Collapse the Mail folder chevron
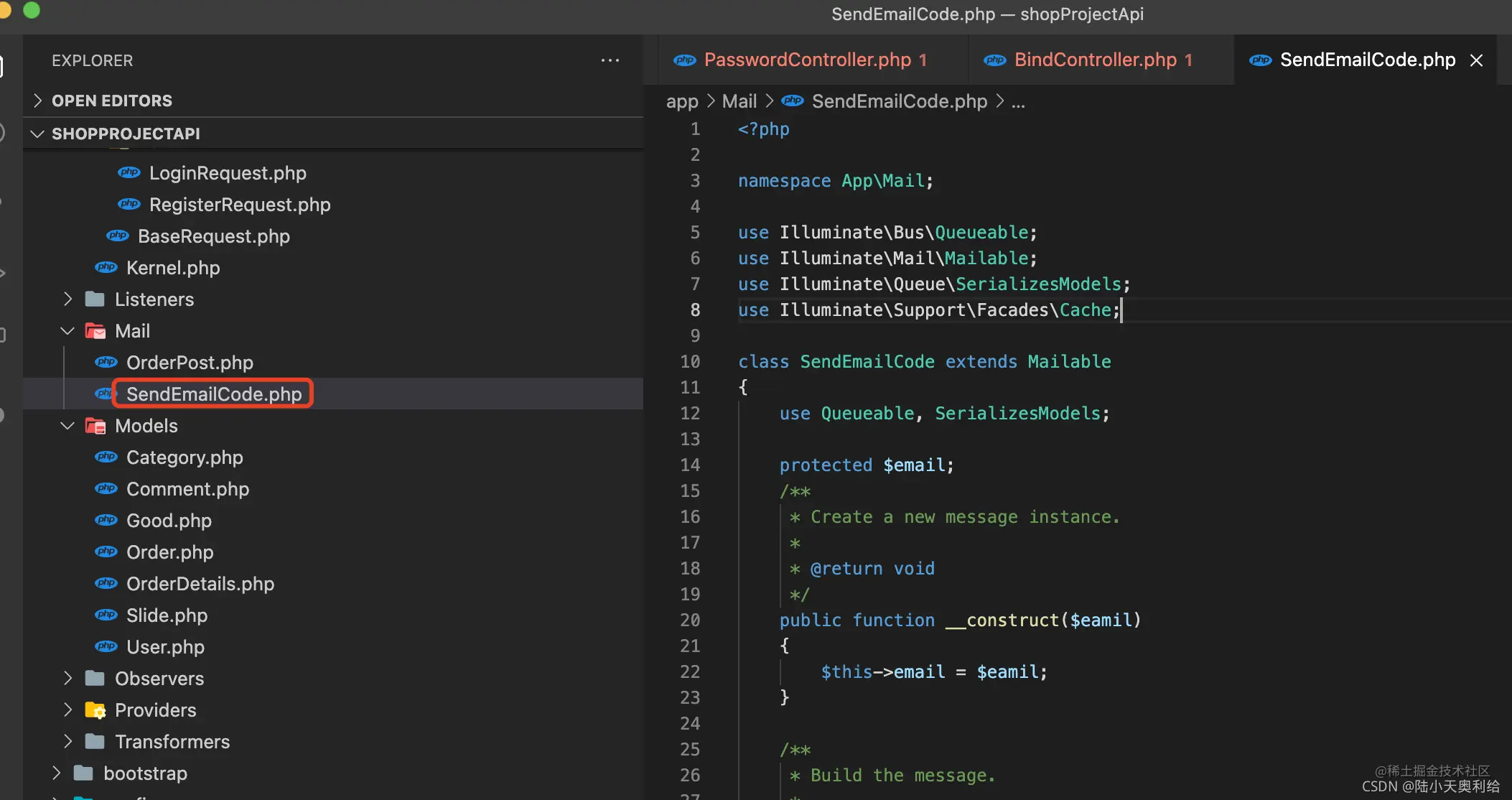 tap(67, 331)
